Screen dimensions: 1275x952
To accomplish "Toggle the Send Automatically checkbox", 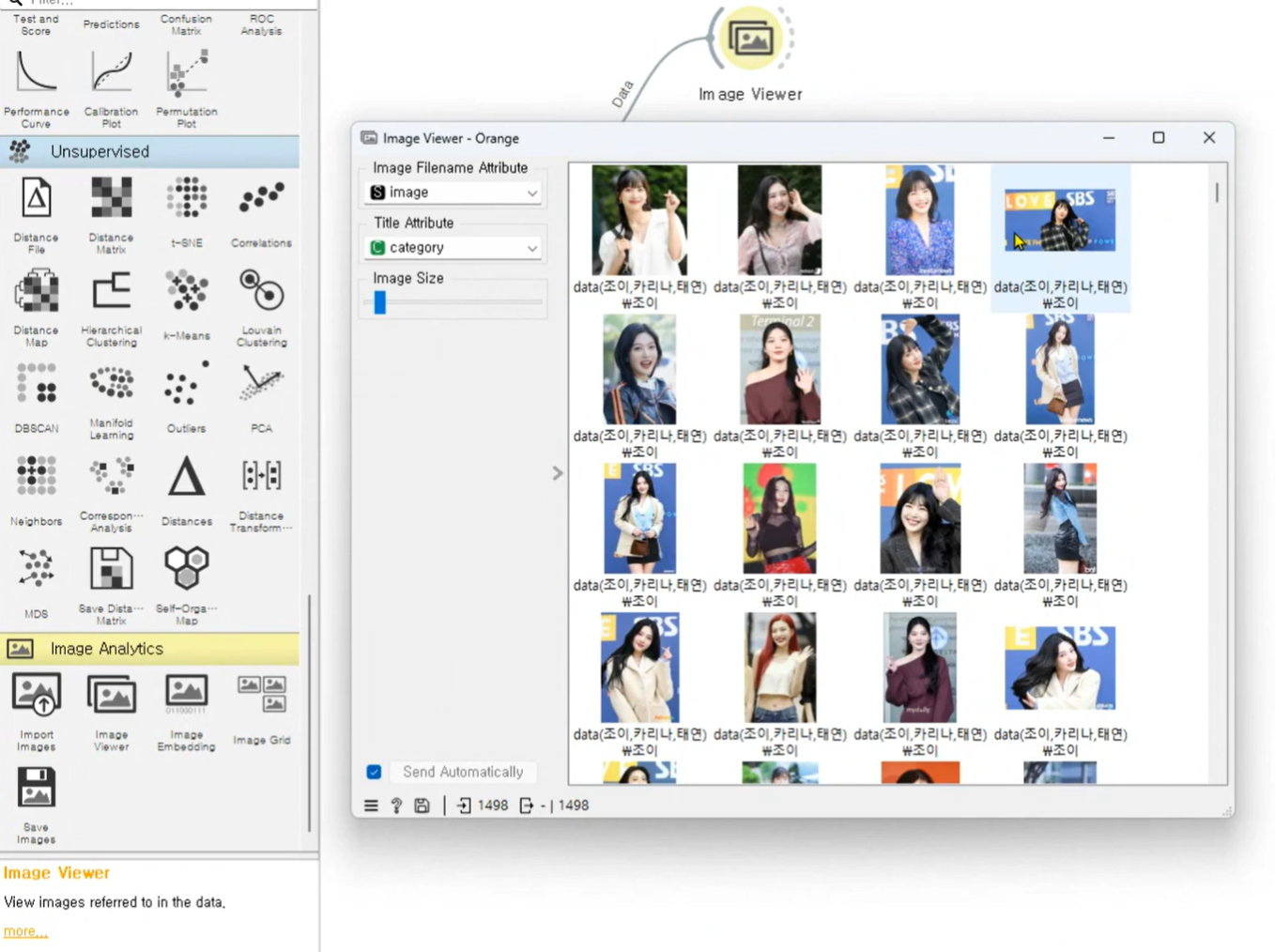I will (374, 772).
